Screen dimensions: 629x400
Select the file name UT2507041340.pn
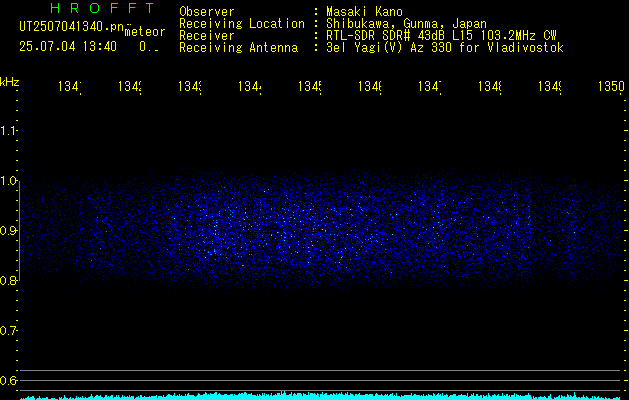tap(72, 27)
